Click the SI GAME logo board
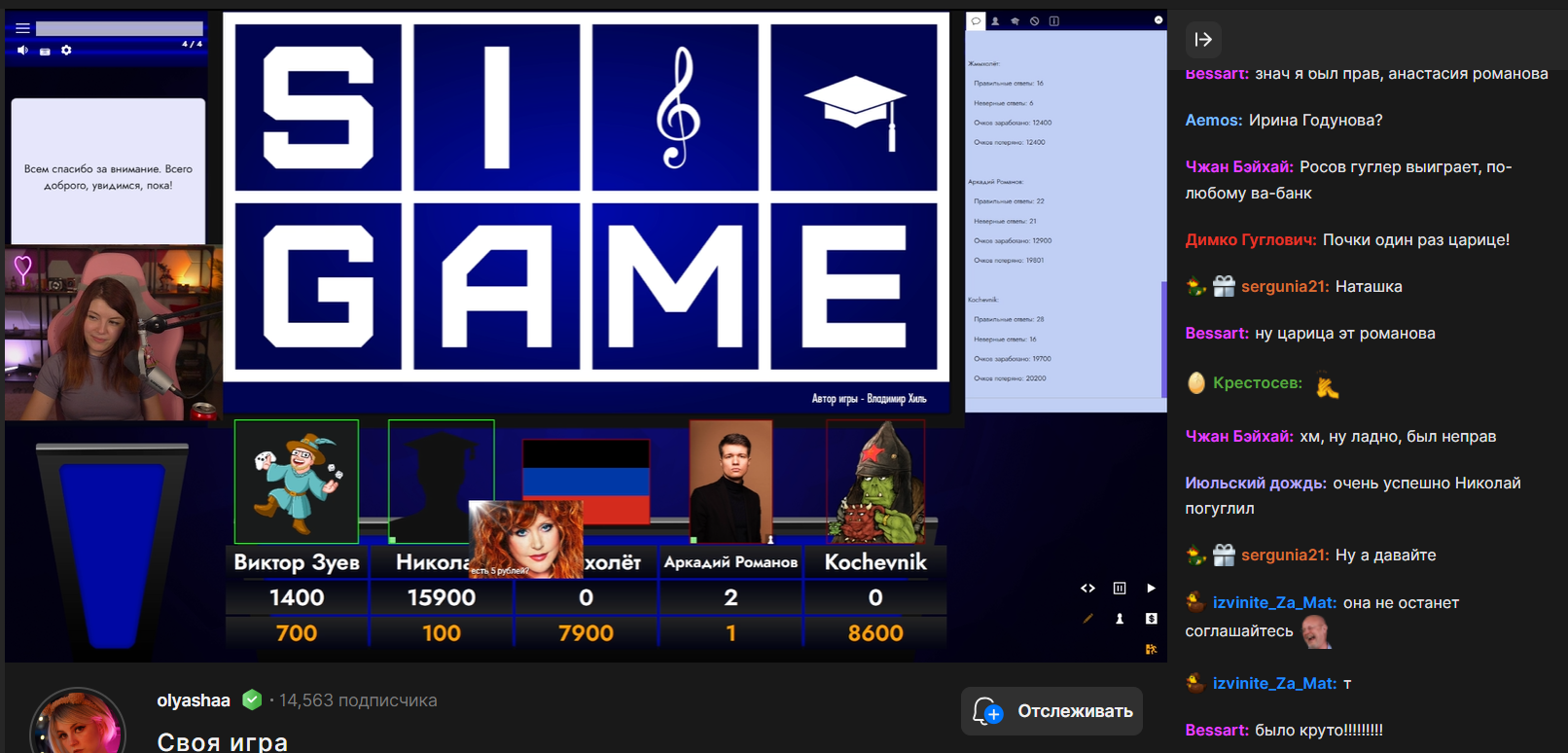Viewport: 1568px width, 753px height. (587, 197)
